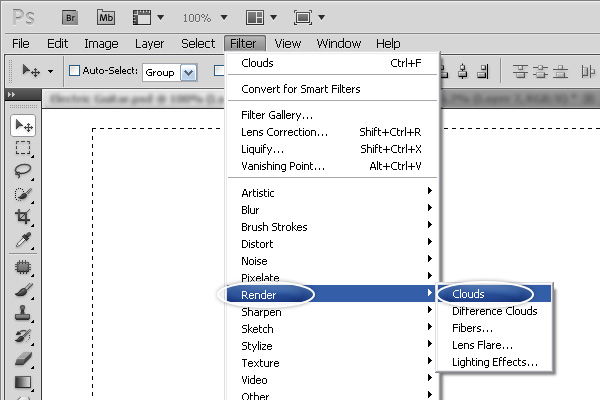Open the Edit menu
This screenshot has width=600, height=400.
[x=57, y=44]
